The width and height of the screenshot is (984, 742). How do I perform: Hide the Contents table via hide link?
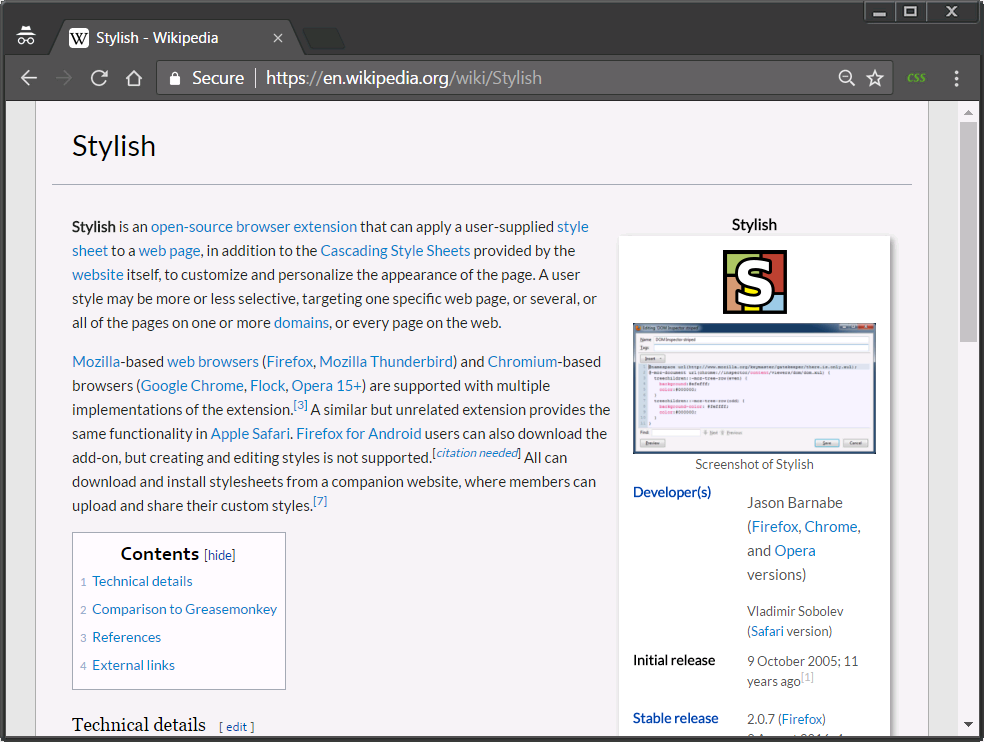click(x=220, y=555)
